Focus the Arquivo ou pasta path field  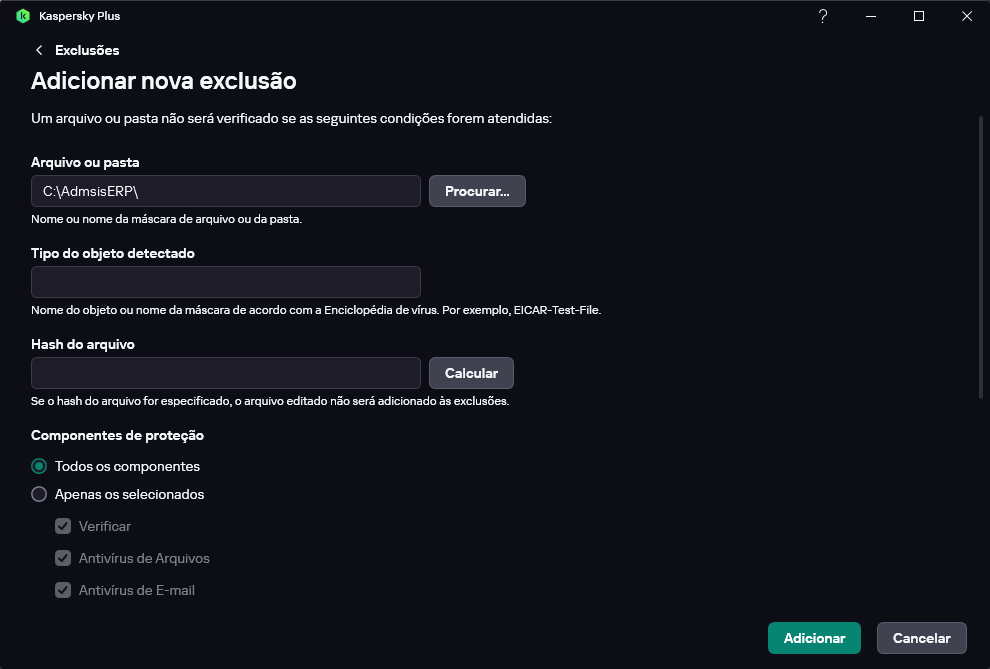click(225, 191)
